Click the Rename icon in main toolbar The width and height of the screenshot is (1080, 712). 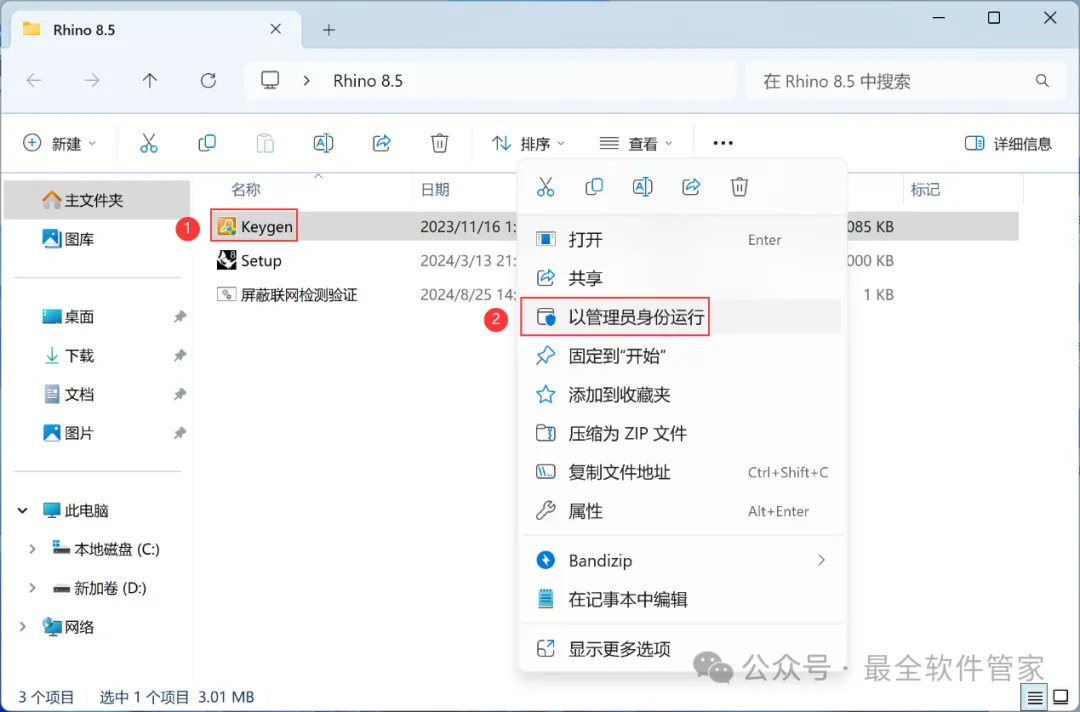323,143
